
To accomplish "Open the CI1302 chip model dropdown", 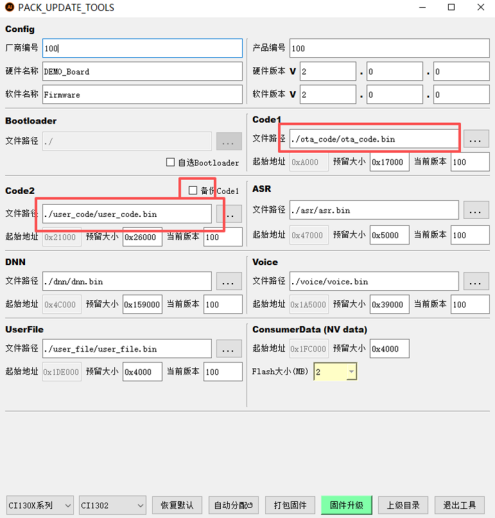I will 112,505.
